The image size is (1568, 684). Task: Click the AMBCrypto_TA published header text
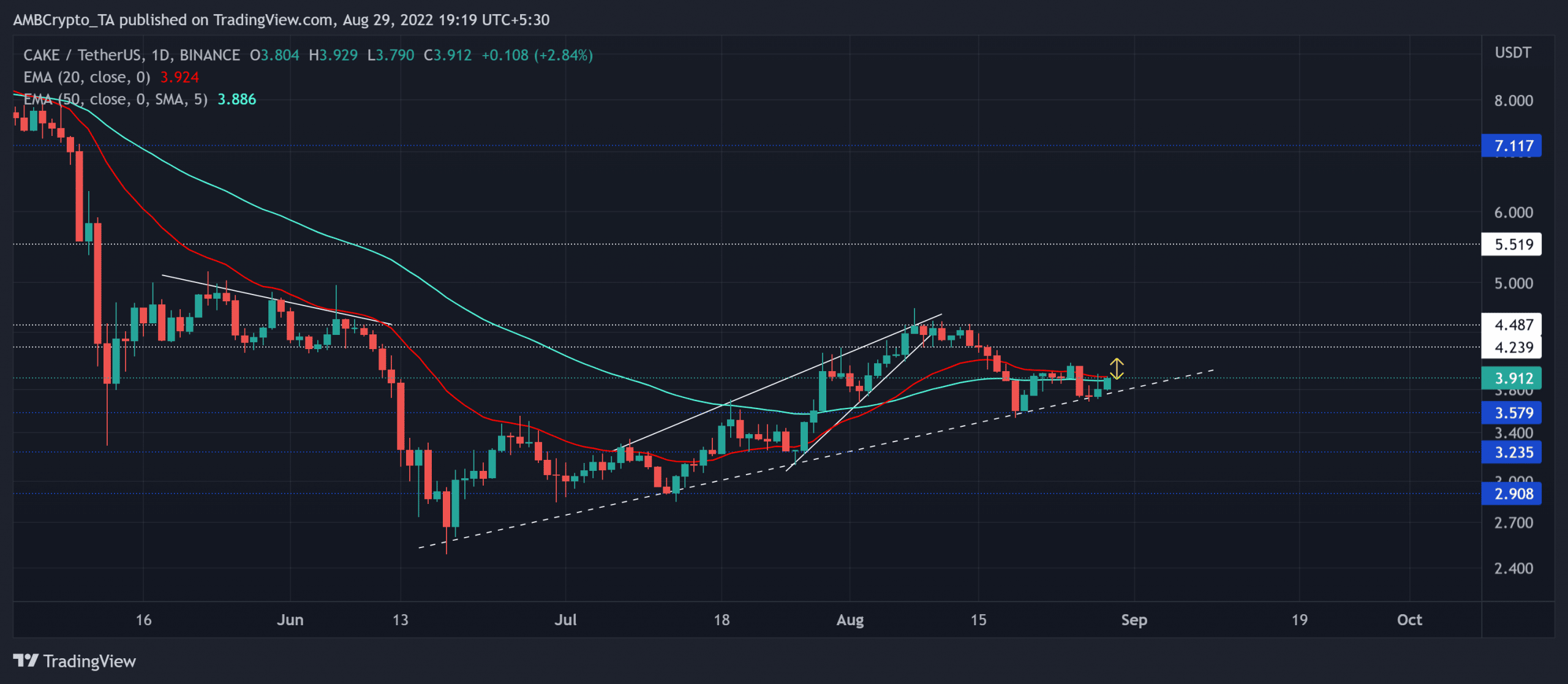[x=281, y=20]
